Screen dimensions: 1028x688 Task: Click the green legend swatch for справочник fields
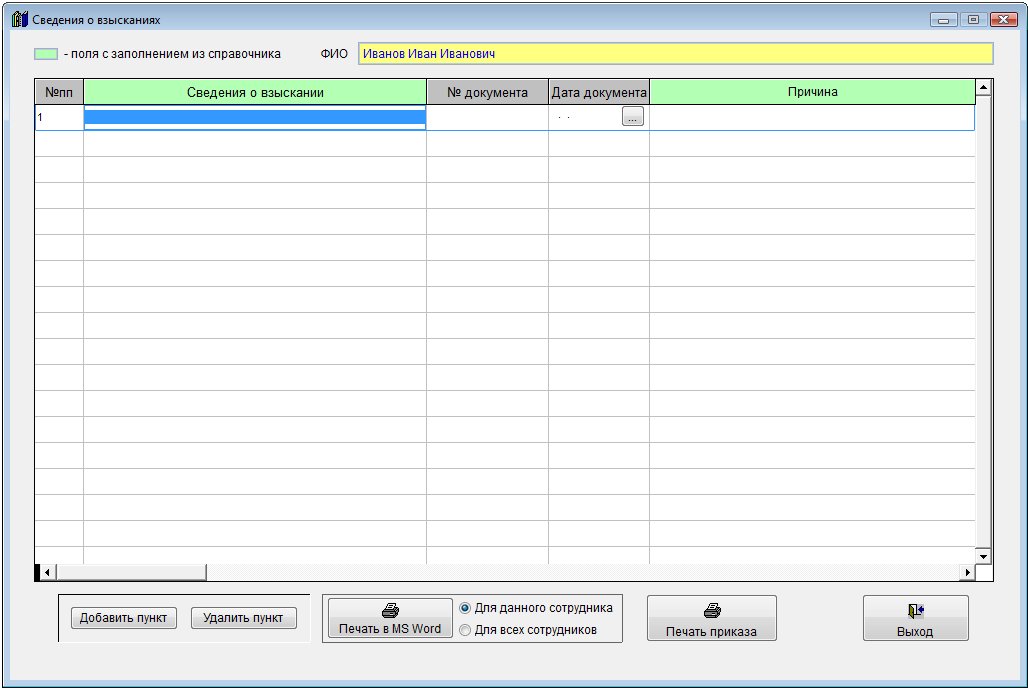(x=46, y=54)
